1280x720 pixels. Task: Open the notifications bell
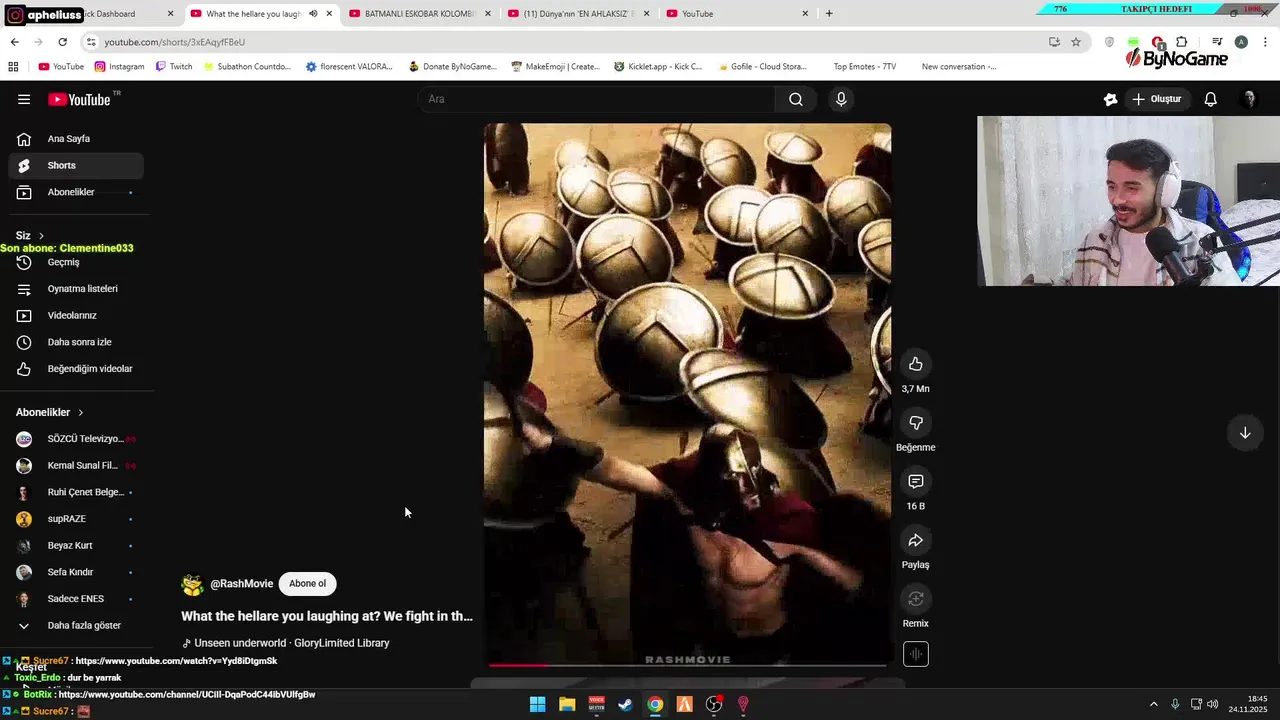click(x=1210, y=99)
